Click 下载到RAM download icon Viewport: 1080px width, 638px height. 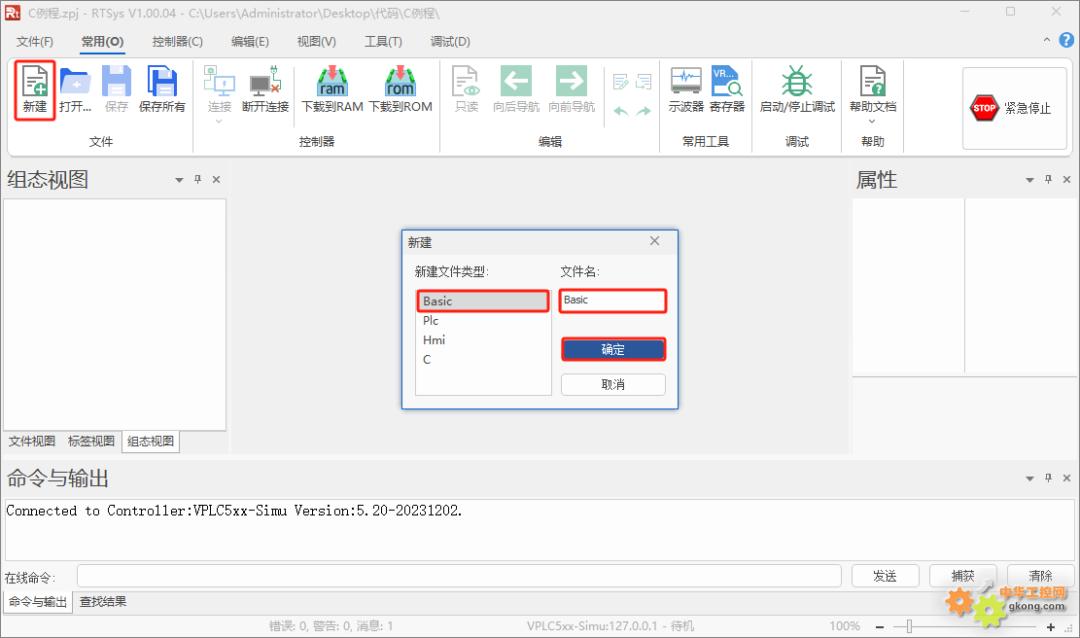click(x=332, y=88)
